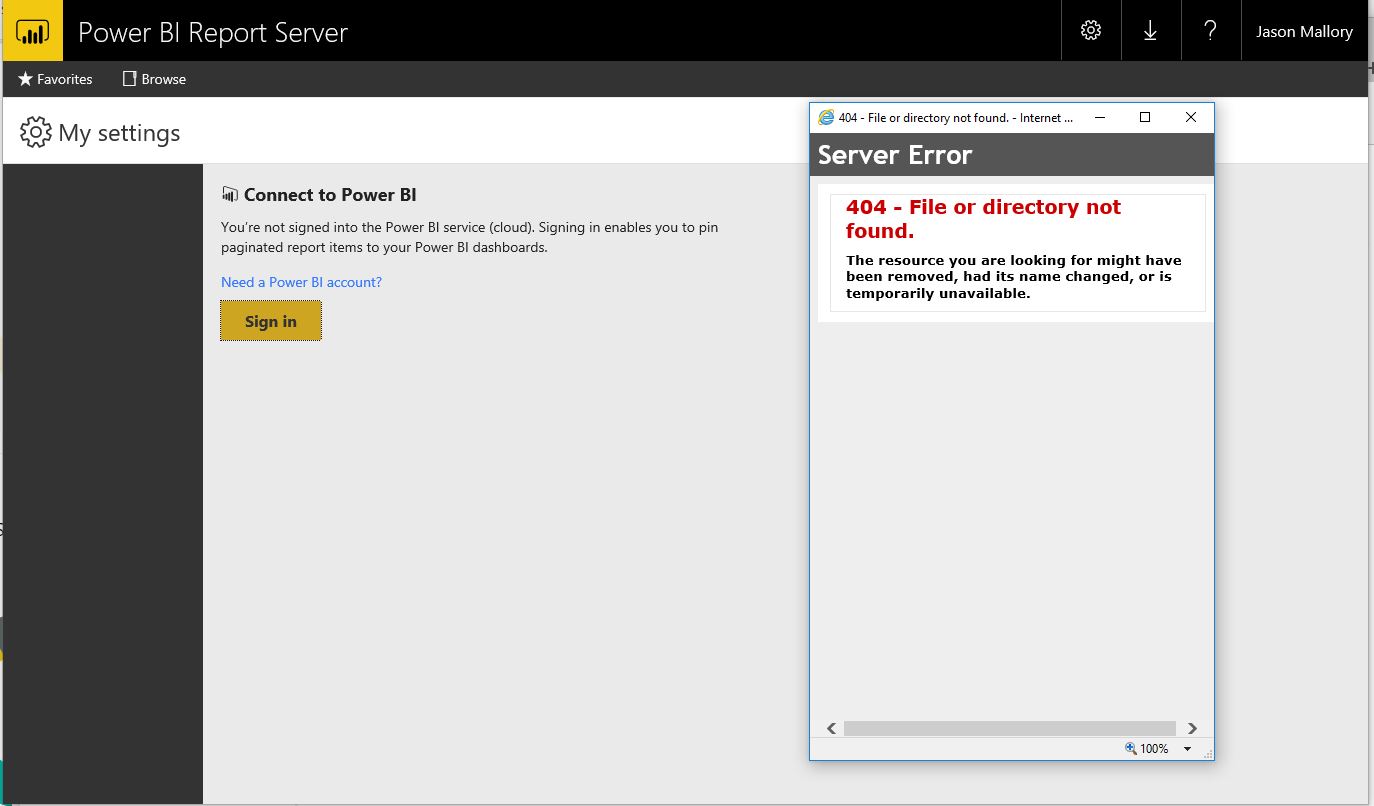1374x806 pixels.
Task: Click the Power BI logo icon
Action: pyautogui.click(x=33, y=31)
